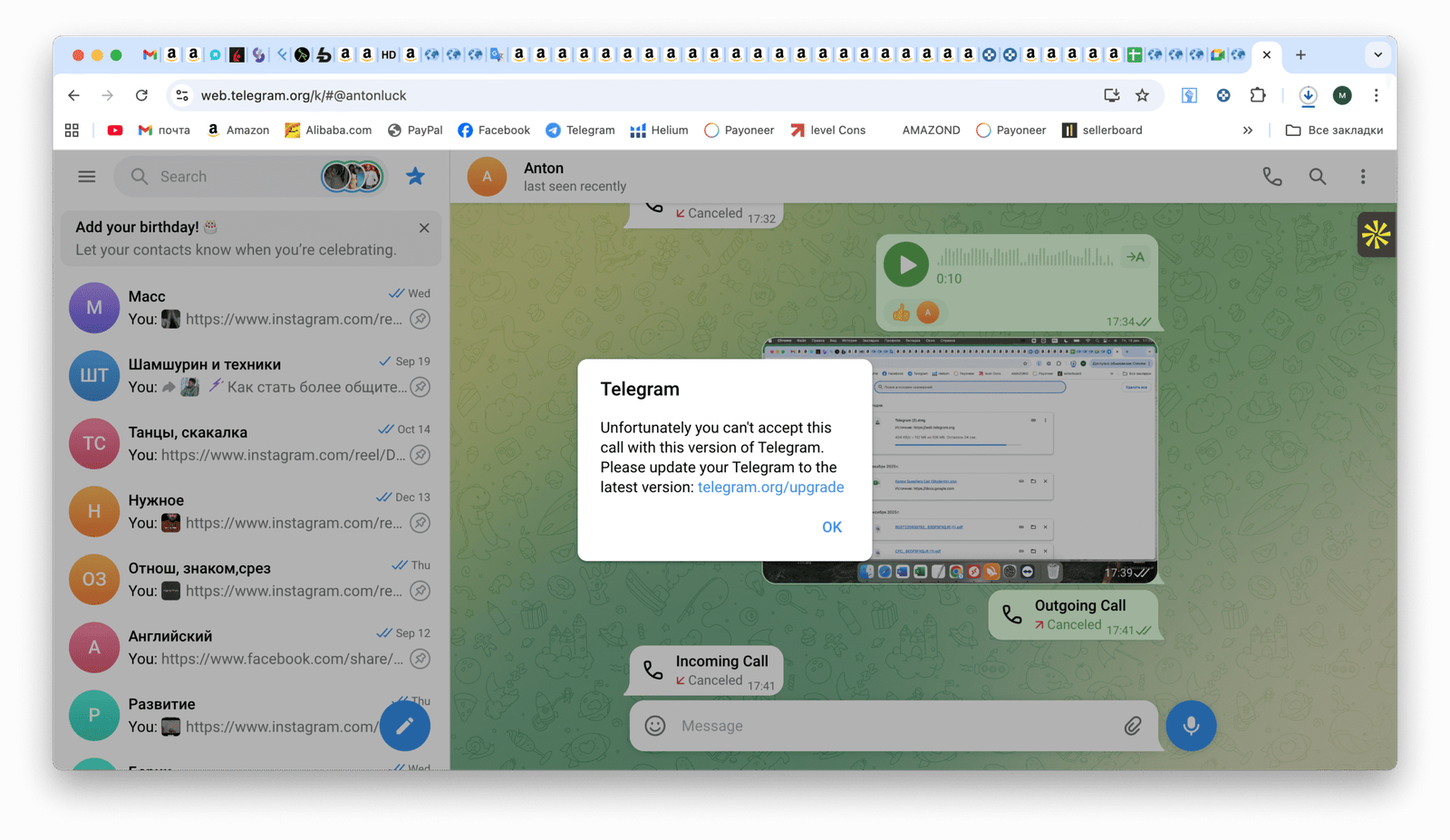Open the chat's three-dot more menu
This screenshot has width=1450, height=840.
pos(1362,177)
